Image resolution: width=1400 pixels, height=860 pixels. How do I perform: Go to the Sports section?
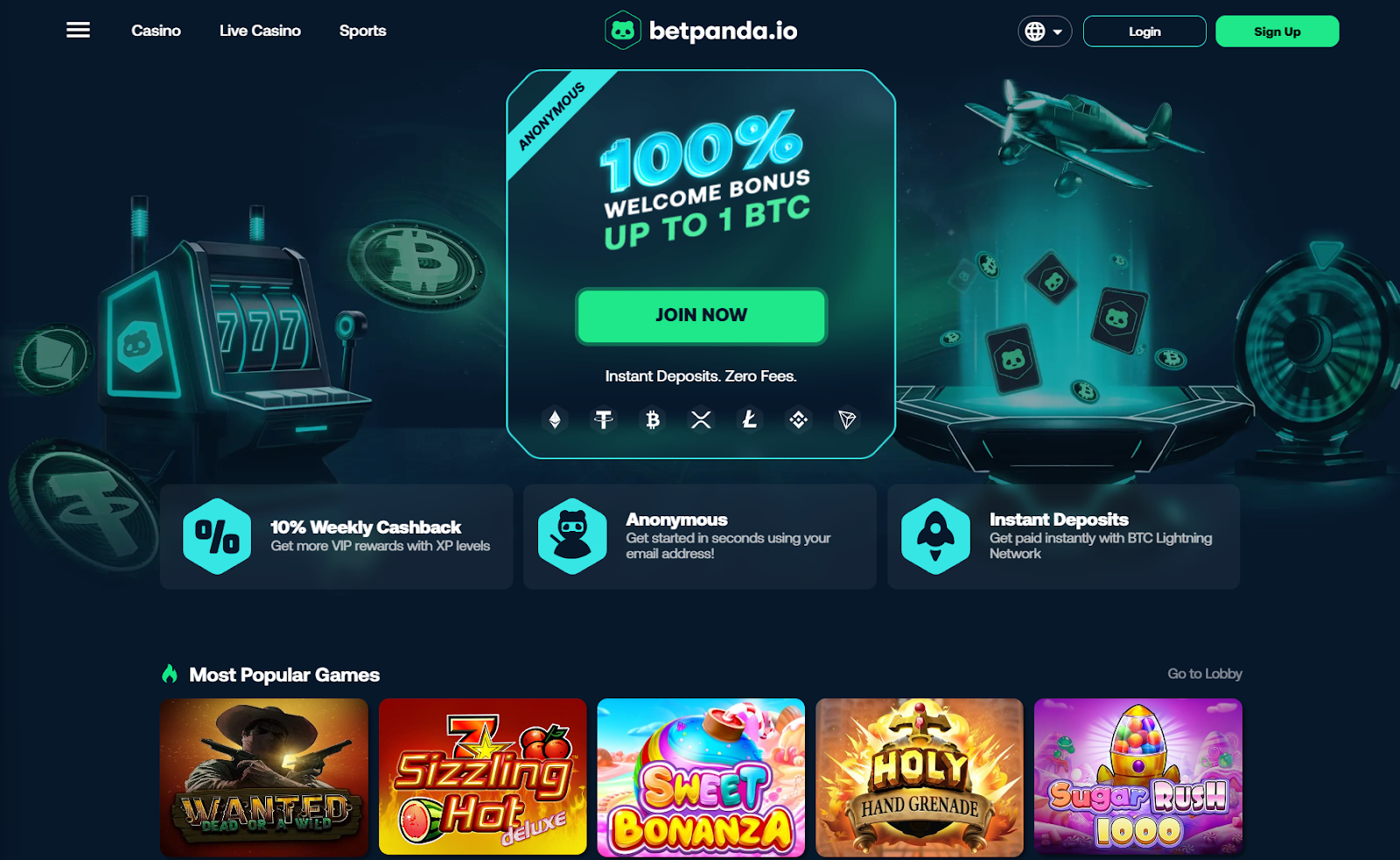[x=362, y=31]
